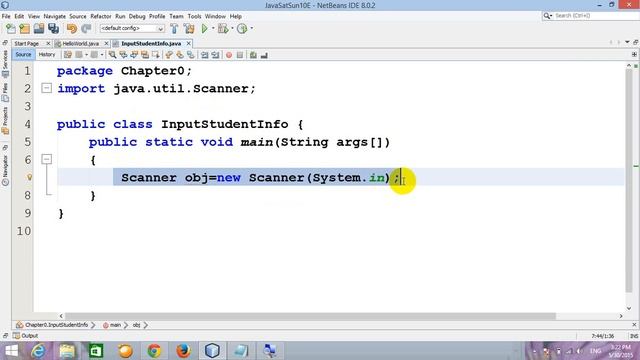Click the Previous Bookmark icon
The width and height of the screenshot is (640, 360).
click(x=169, y=55)
